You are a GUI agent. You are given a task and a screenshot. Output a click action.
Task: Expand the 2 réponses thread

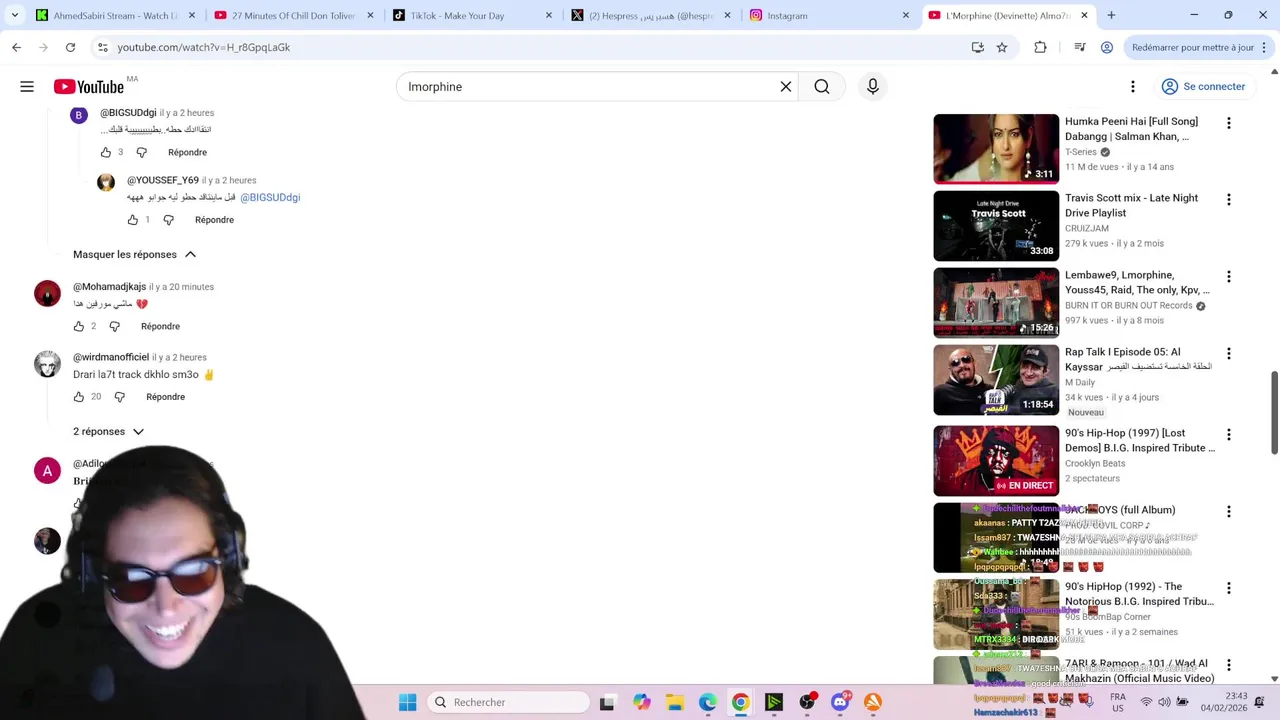click(x=109, y=432)
